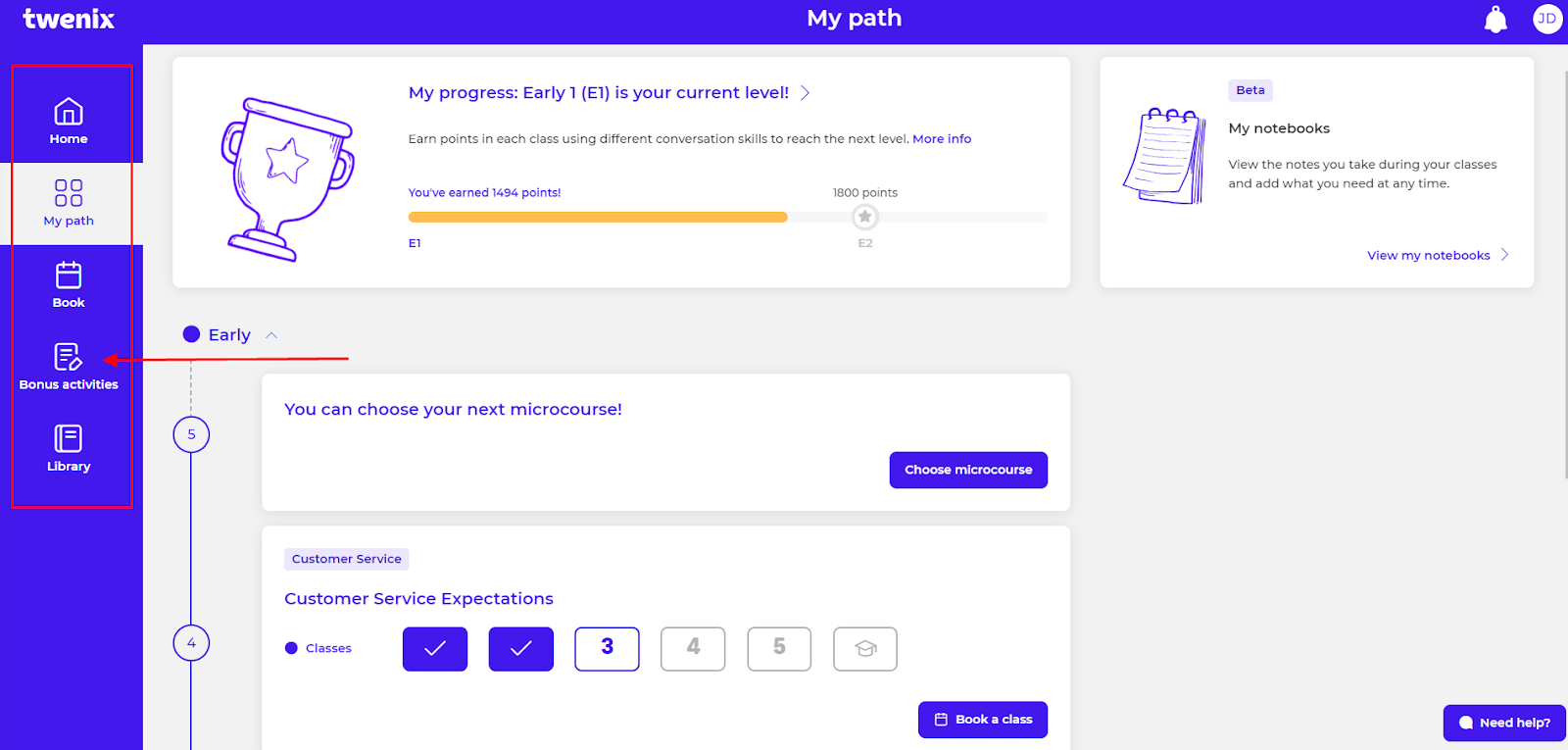
Task: Open the More info link
Action: (x=942, y=138)
